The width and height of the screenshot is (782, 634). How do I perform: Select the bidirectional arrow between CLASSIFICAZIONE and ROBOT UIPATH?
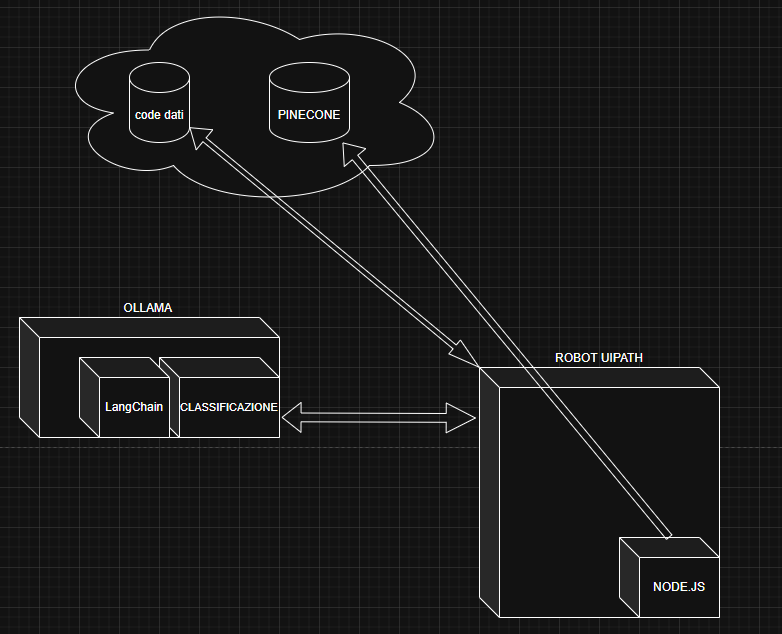click(379, 418)
